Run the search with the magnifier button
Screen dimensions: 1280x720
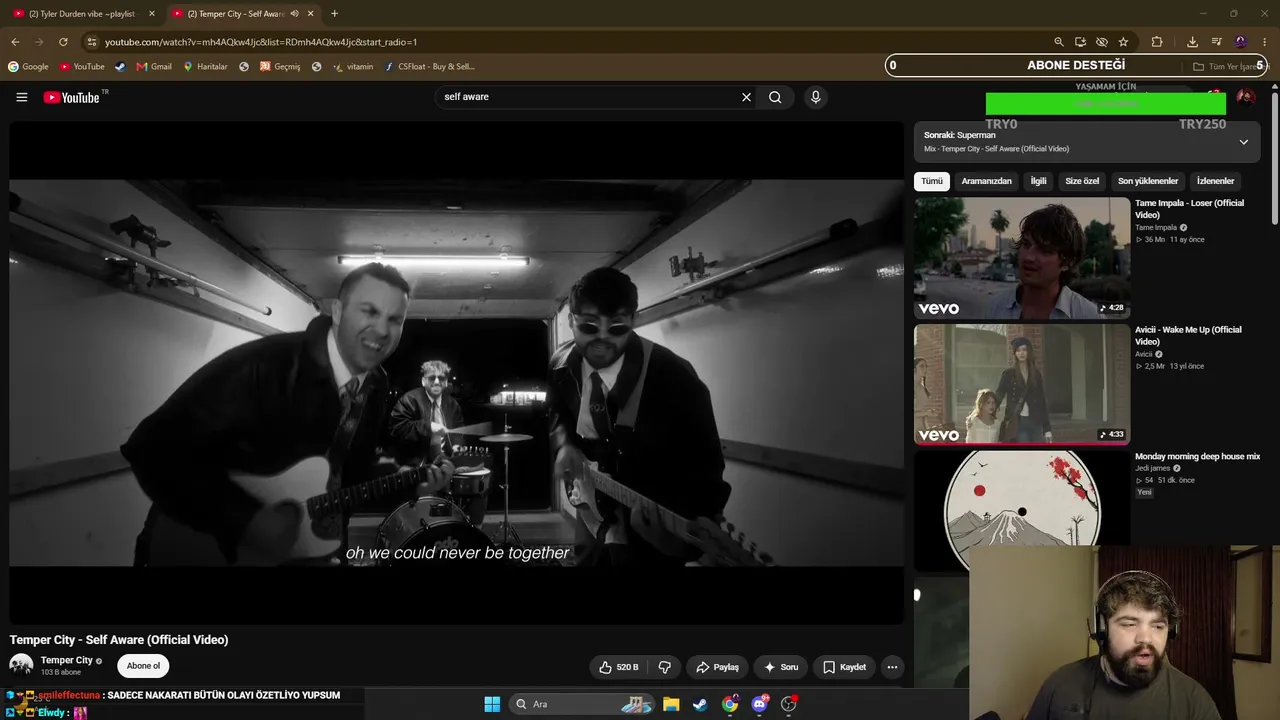coord(775,97)
